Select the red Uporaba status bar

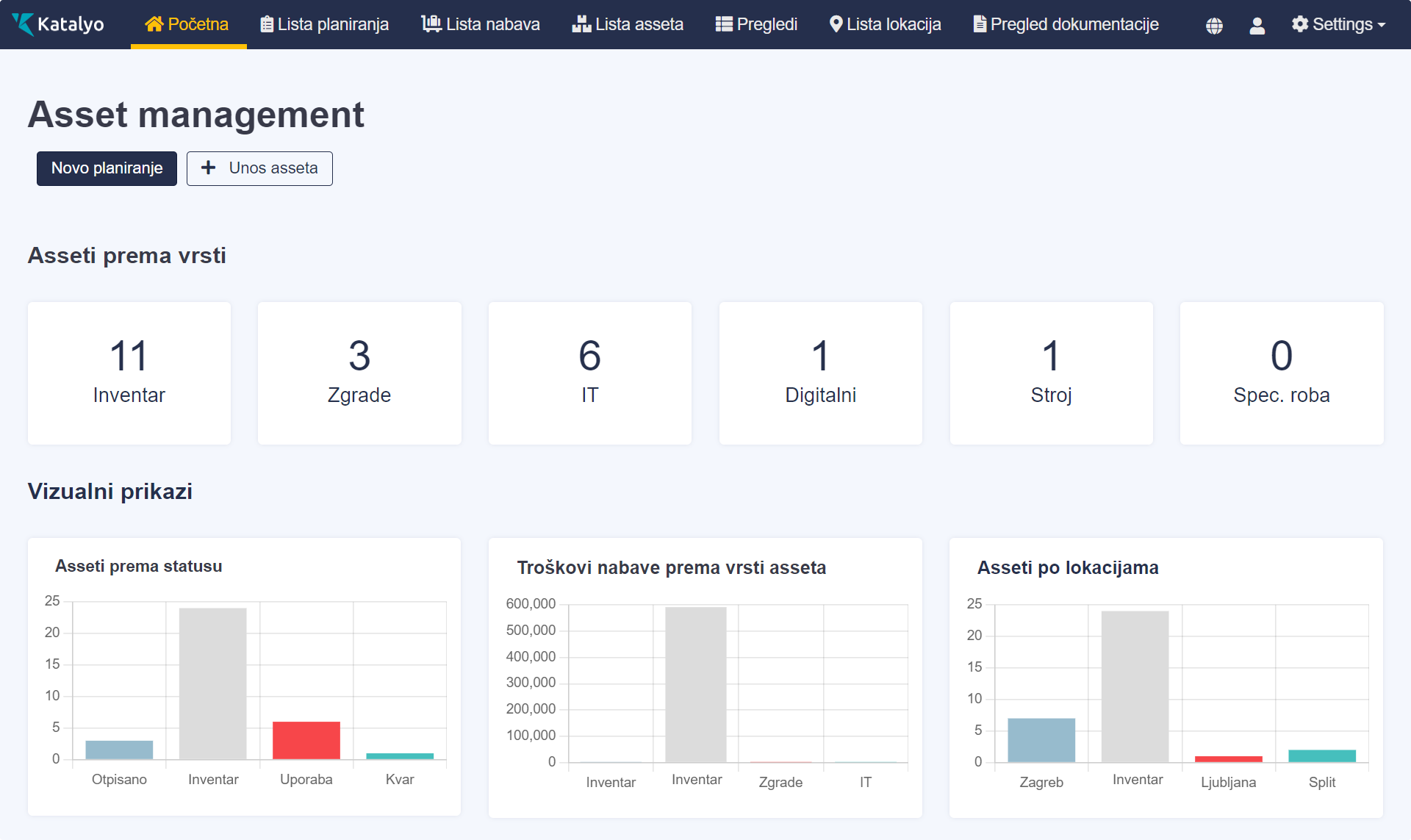pyautogui.click(x=306, y=740)
